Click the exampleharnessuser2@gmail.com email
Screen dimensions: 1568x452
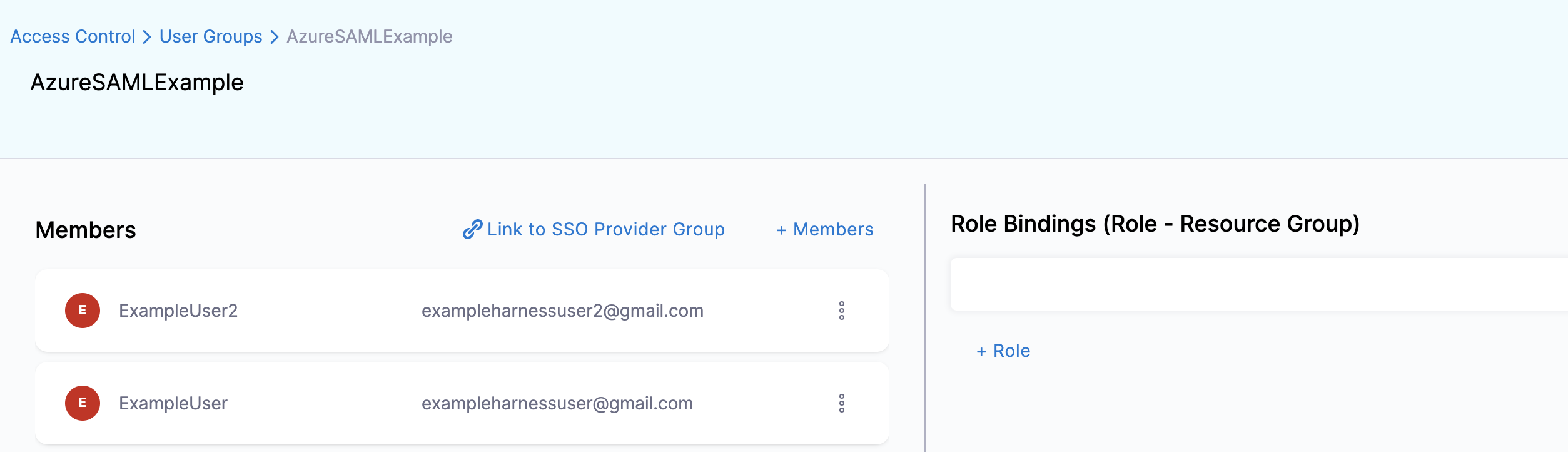pos(562,311)
